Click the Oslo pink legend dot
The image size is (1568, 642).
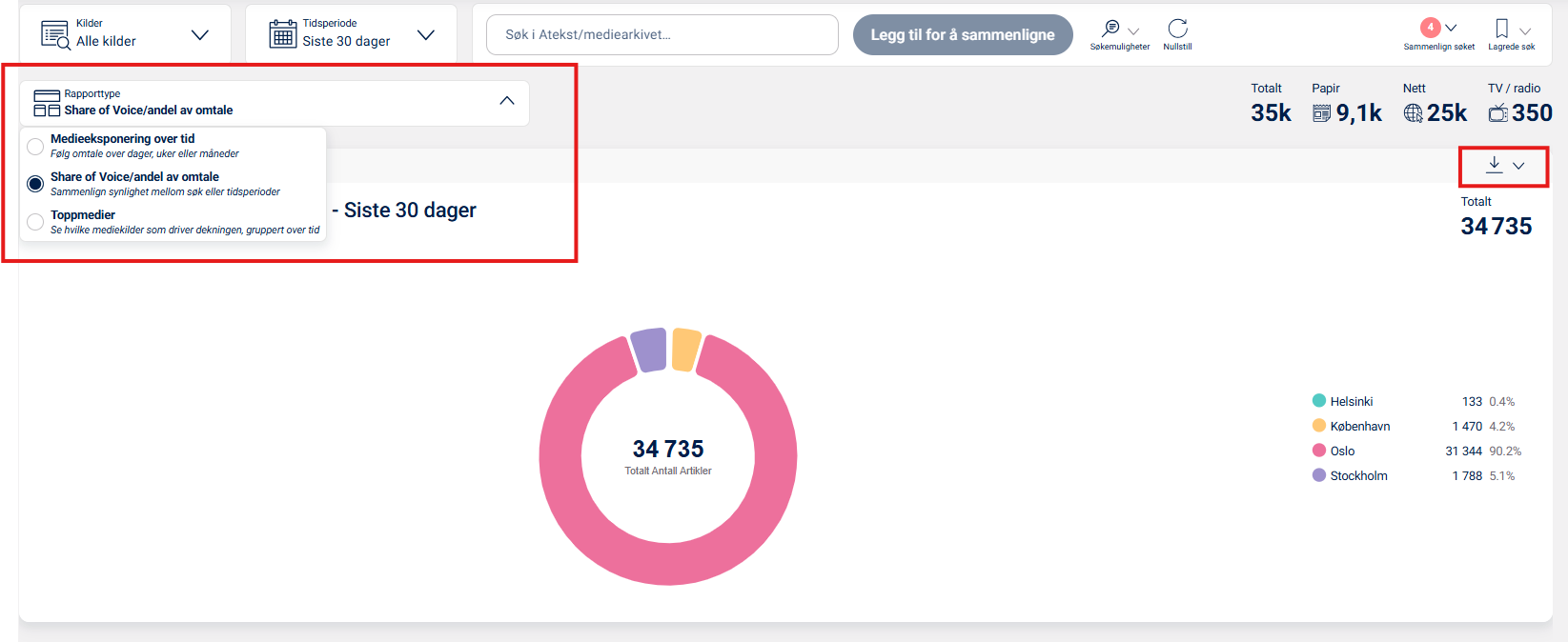(x=1319, y=450)
